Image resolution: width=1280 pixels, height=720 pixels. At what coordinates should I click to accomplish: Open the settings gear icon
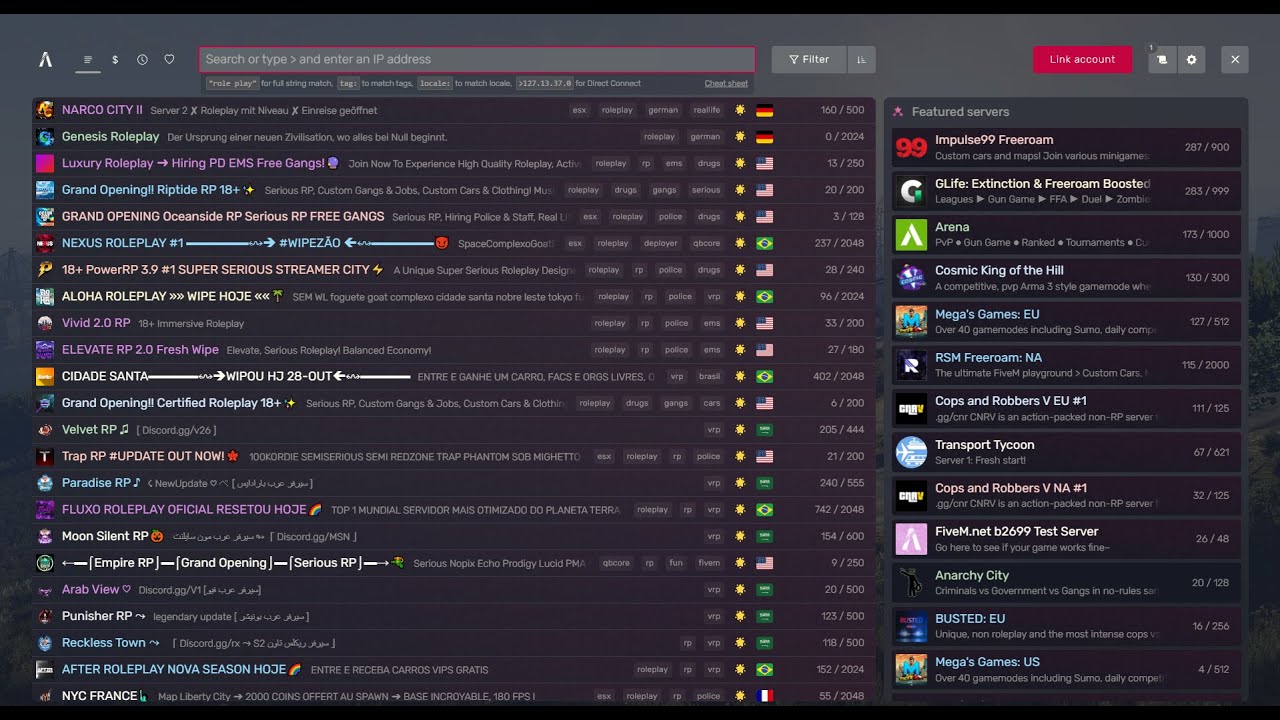click(x=1191, y=60)
